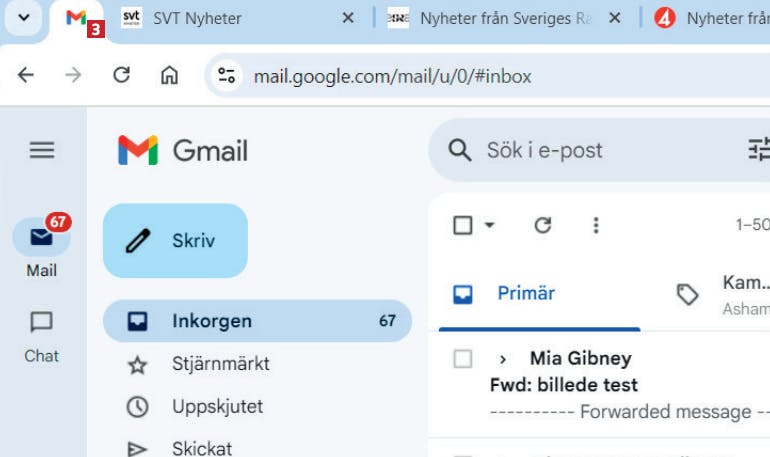Image resolution: width=770 pixels, height=457 pixels.
Task: Click the Gmail logo
Action: point(183,150)
